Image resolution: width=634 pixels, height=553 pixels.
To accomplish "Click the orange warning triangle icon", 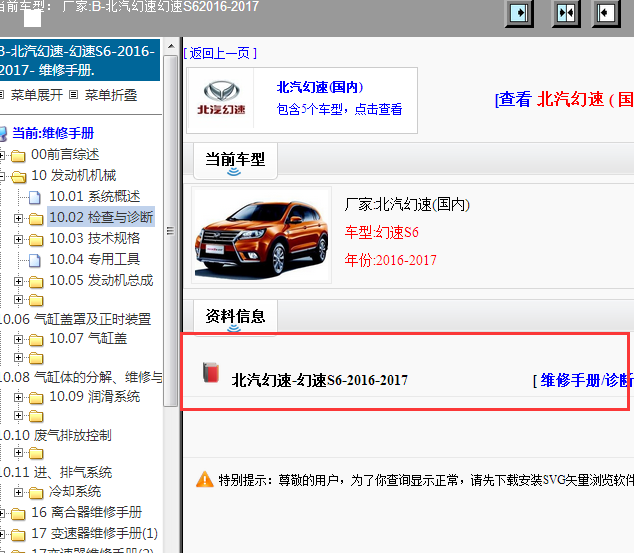I will coord(205,479).
